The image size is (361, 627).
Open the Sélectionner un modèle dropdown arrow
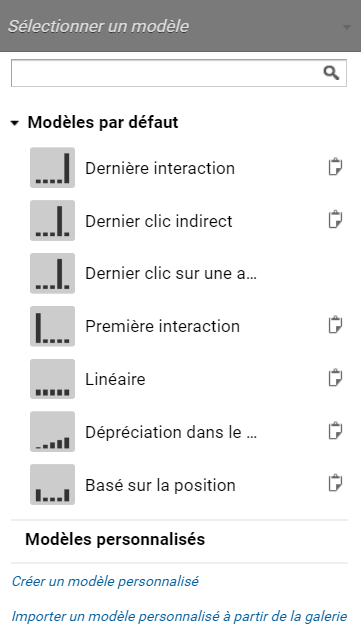[347, 27]
